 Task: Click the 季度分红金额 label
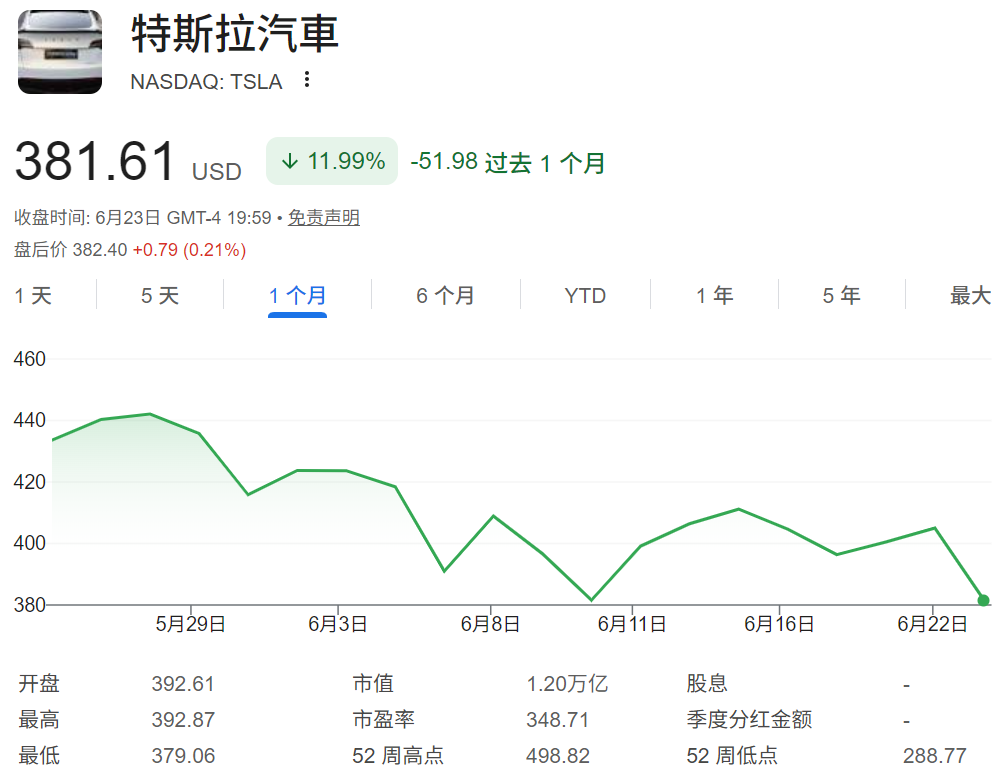749,720
